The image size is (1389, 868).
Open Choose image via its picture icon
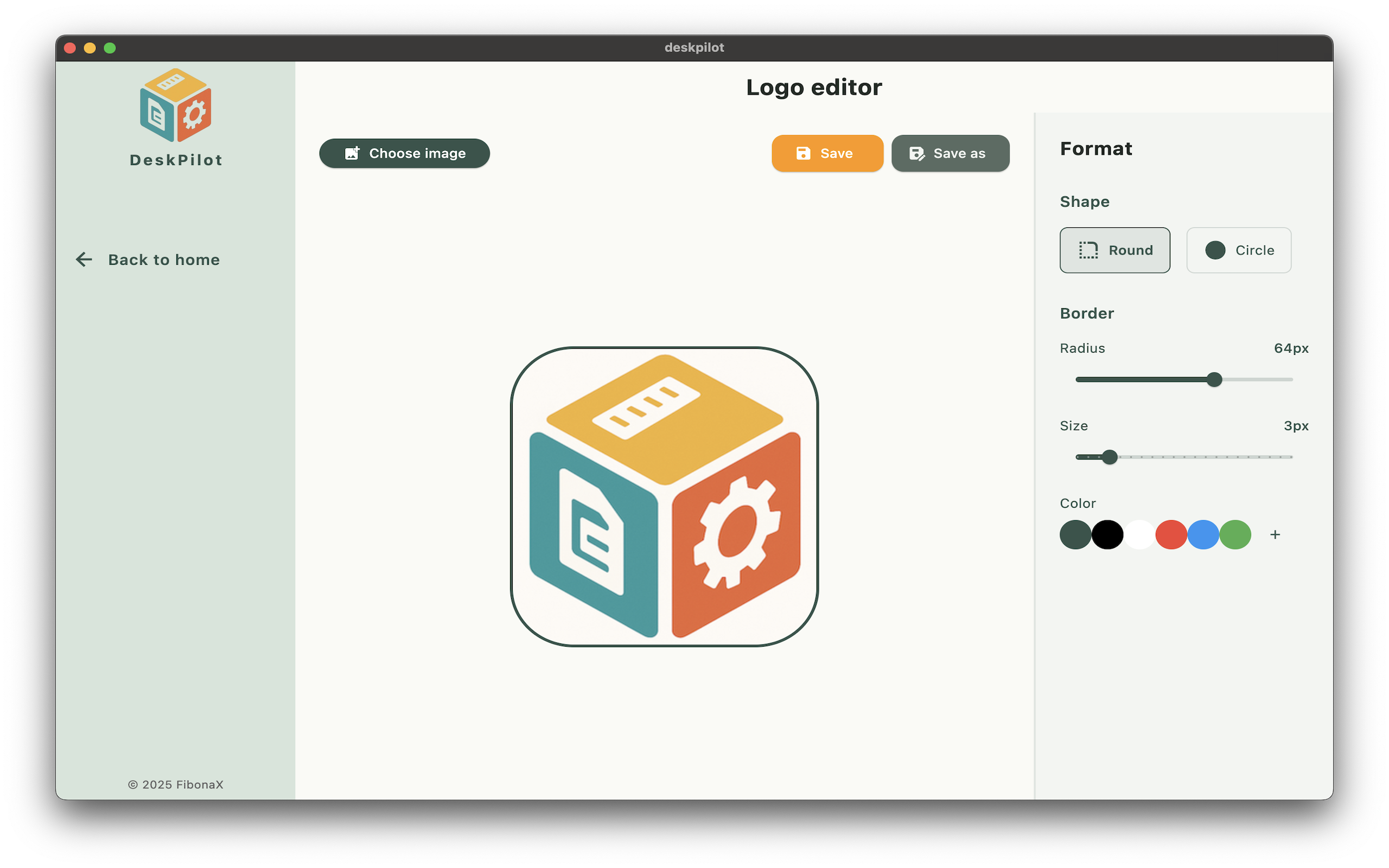pos(353,154)
